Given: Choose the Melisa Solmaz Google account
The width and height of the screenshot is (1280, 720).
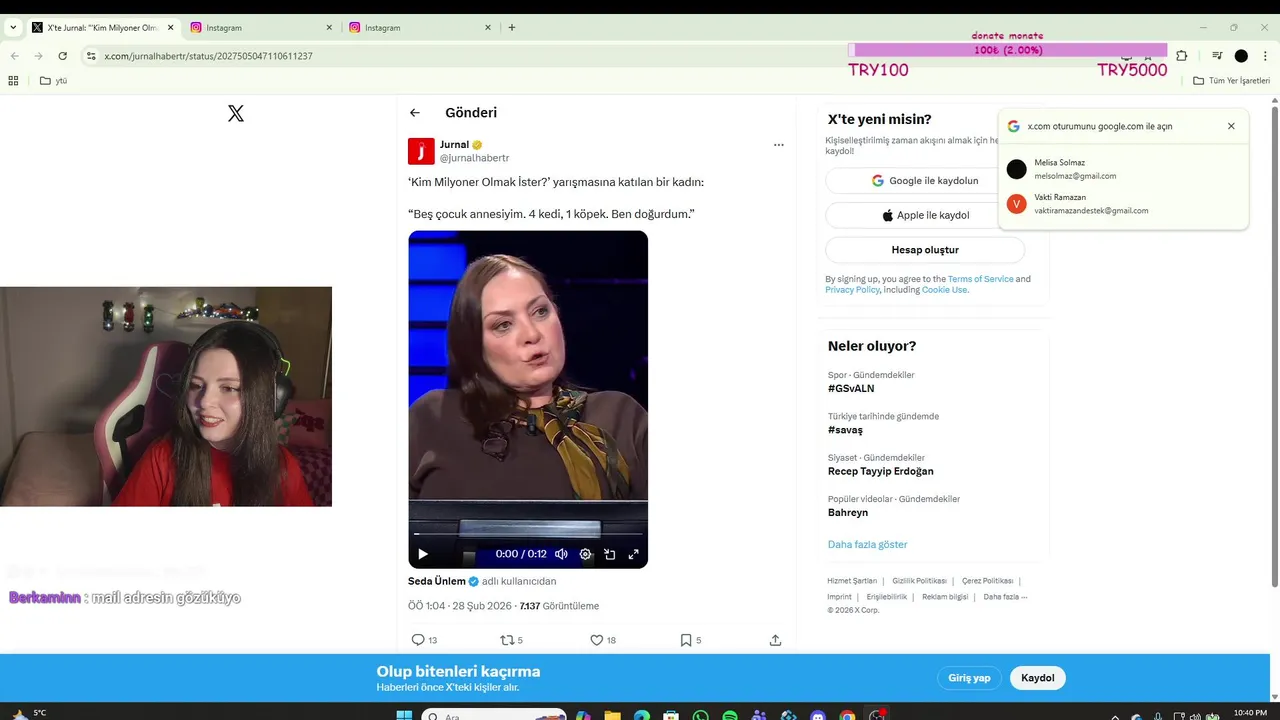Looking at the screenshot, I should [x=1123, y=169].
